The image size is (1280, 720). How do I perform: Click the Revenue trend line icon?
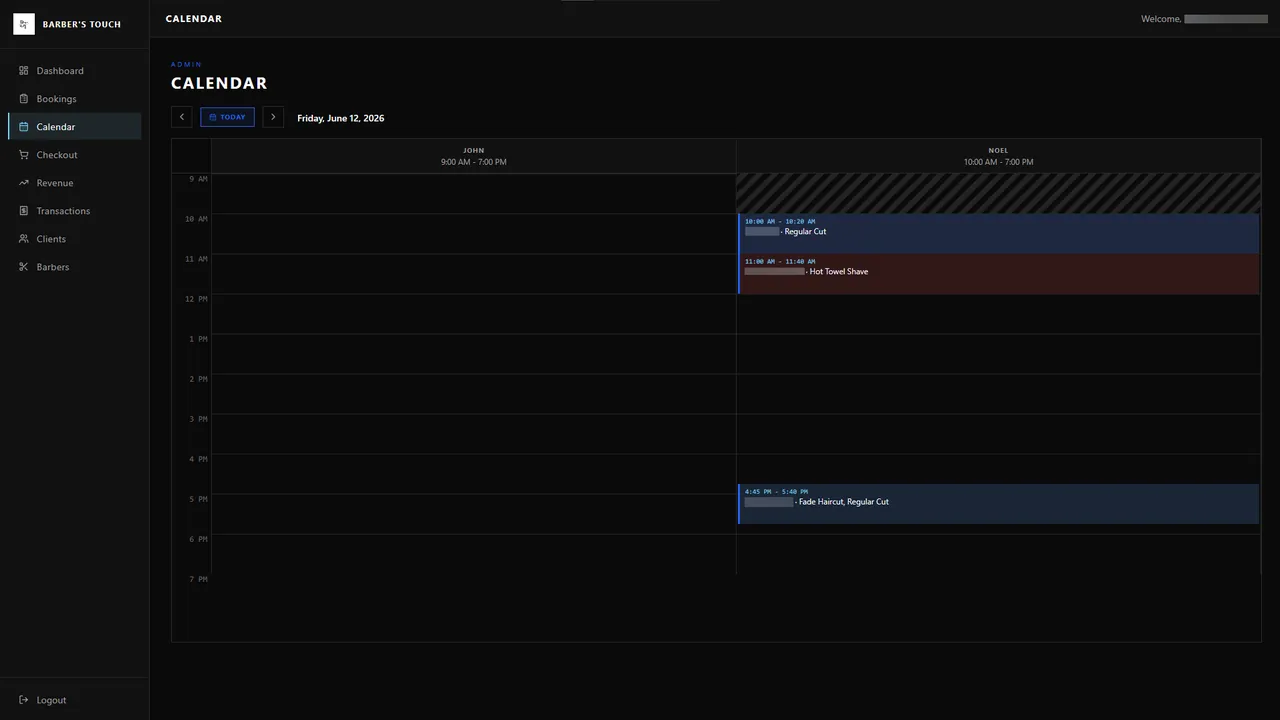[x=24, y=183]
